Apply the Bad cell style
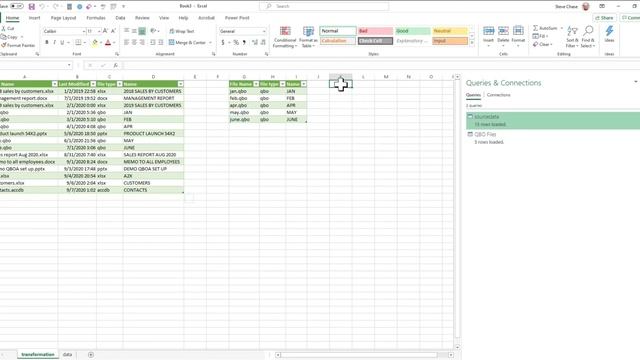The image size is (640, 360). (x=375, y=31)
